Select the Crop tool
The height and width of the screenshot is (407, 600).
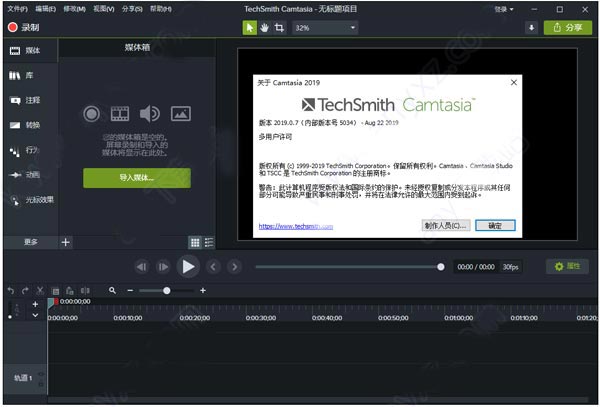pos(279,28)
